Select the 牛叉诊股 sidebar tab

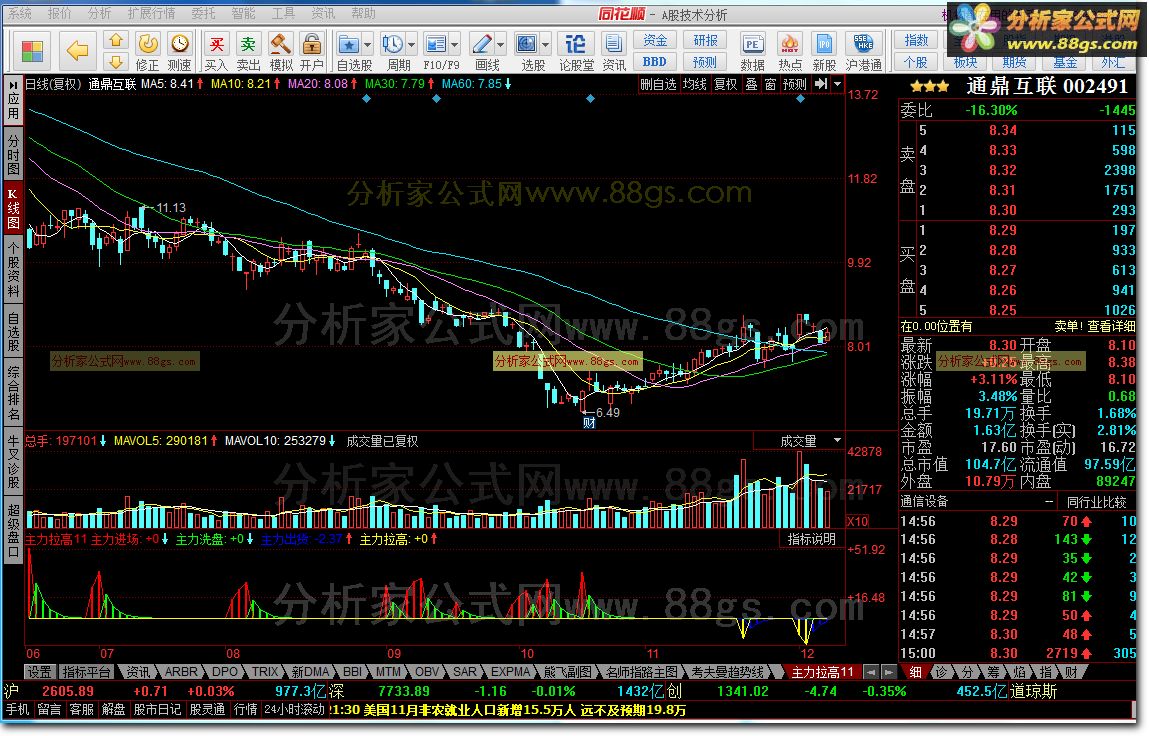click(13, 462)
